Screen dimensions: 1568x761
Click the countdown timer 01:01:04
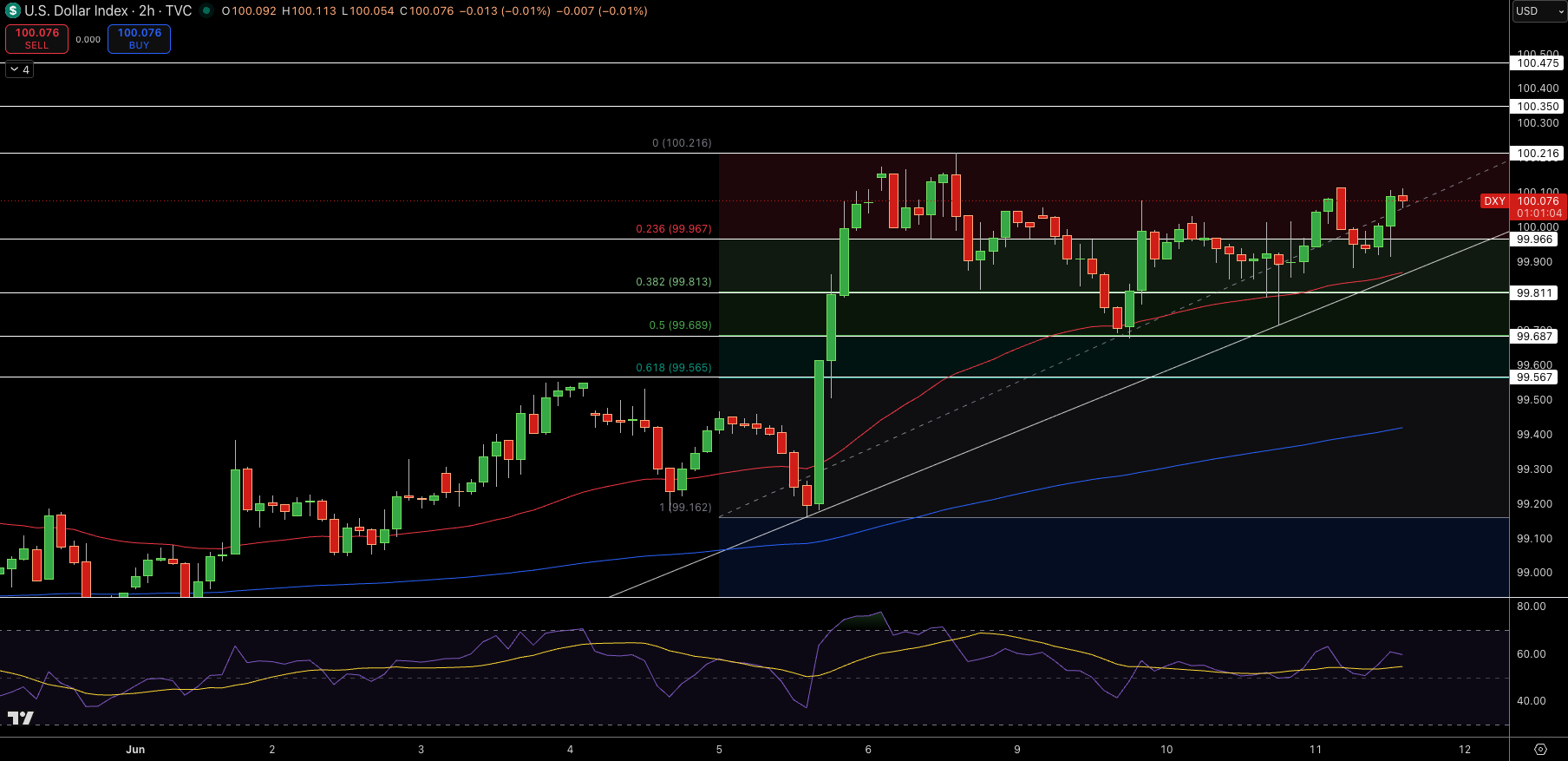point(1539,213)
